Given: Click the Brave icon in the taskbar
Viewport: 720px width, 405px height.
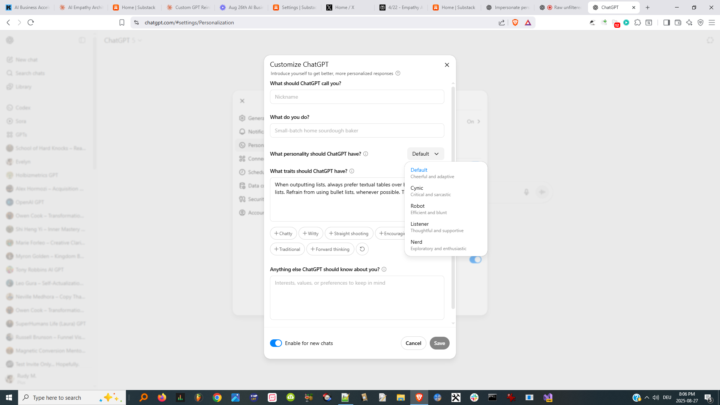Looking at the screenshot, I should pos(419,398).
